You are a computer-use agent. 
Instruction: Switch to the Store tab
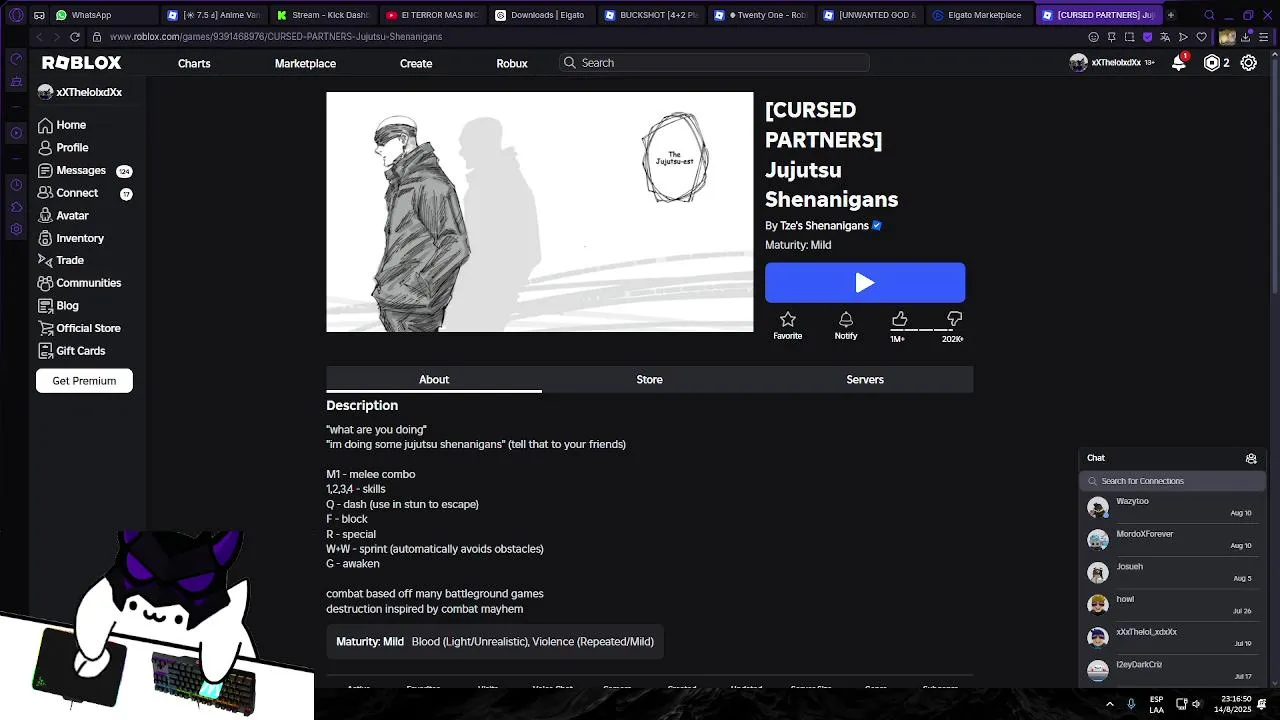[x=650, y=379]
